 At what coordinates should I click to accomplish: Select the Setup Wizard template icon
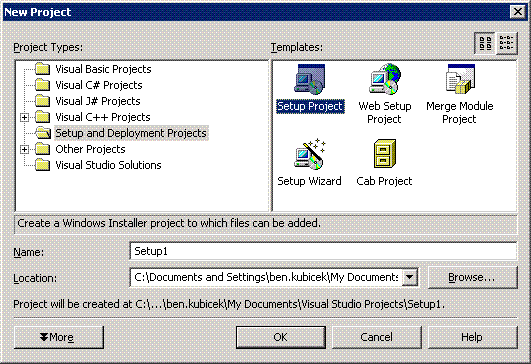pyautogui.click(x=310, y=154)
